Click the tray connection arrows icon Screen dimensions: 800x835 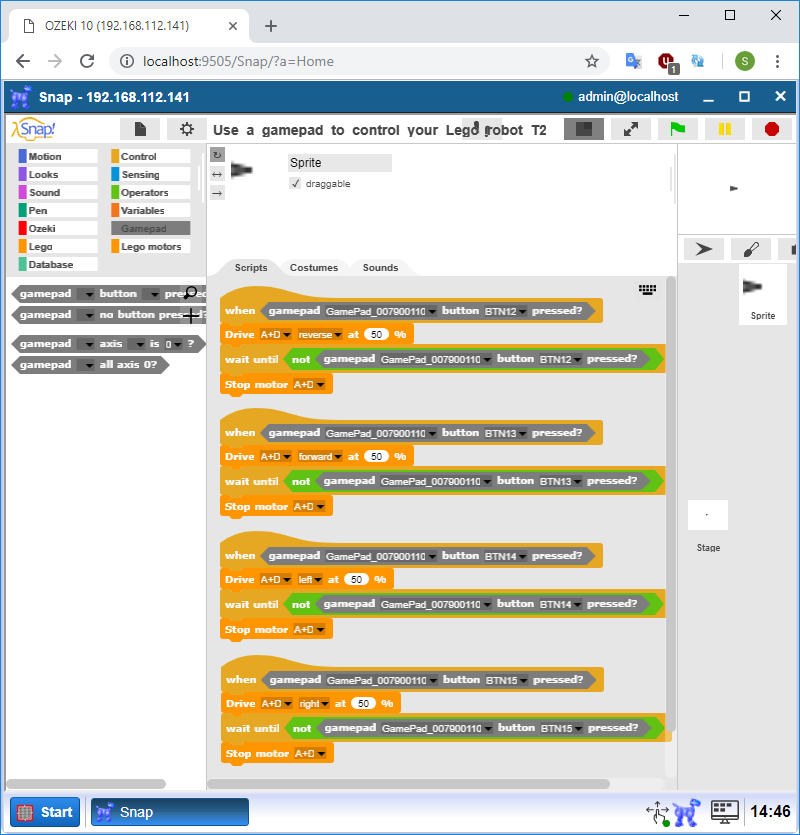658,813
